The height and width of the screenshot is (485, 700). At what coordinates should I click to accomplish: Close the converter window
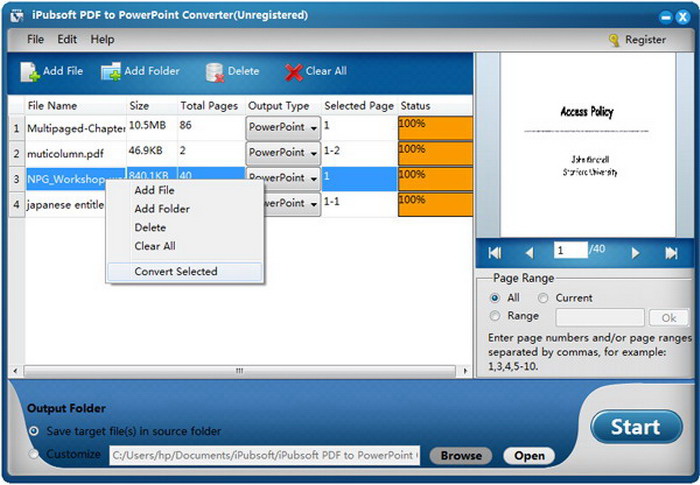pos(683,17)
